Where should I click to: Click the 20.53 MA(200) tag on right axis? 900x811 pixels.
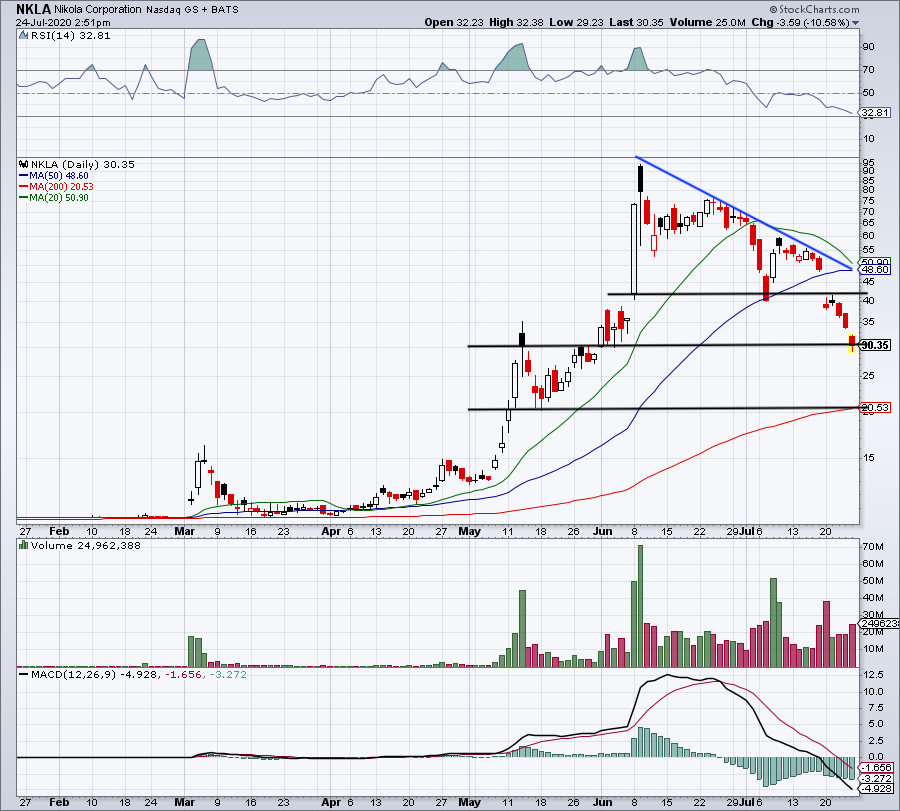click(x=875, y=408)
